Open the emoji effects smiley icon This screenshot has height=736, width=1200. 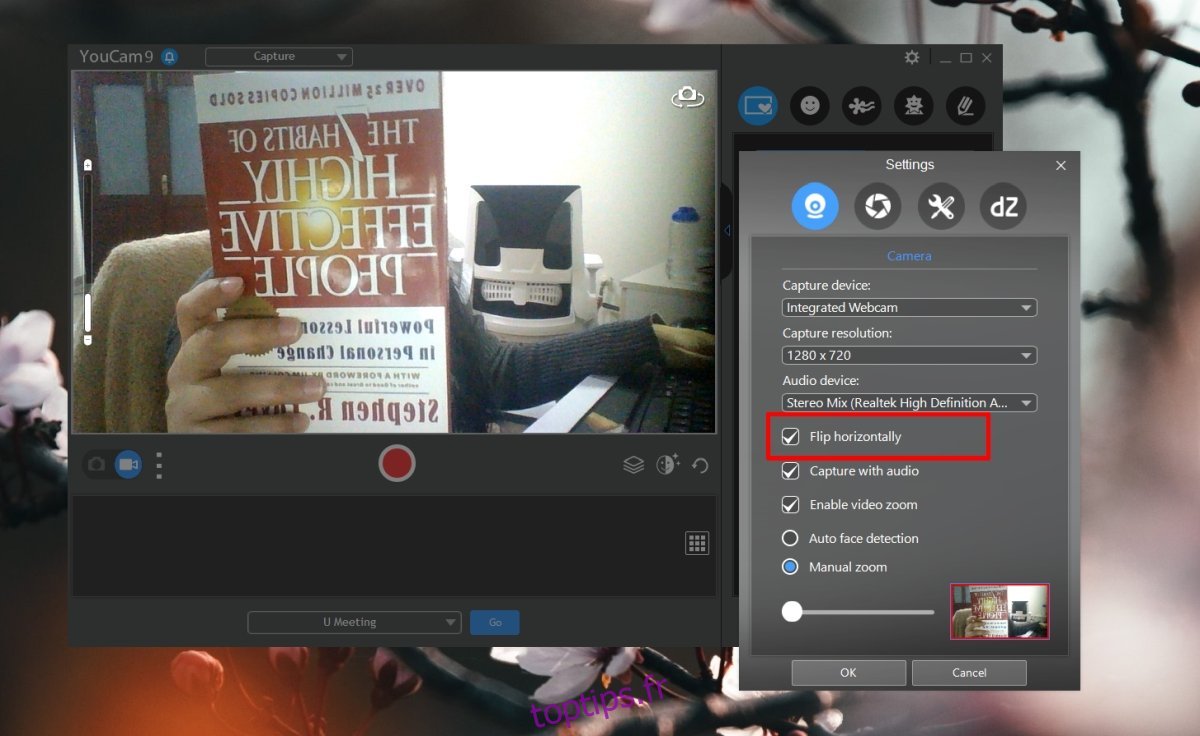pos(809,105)
